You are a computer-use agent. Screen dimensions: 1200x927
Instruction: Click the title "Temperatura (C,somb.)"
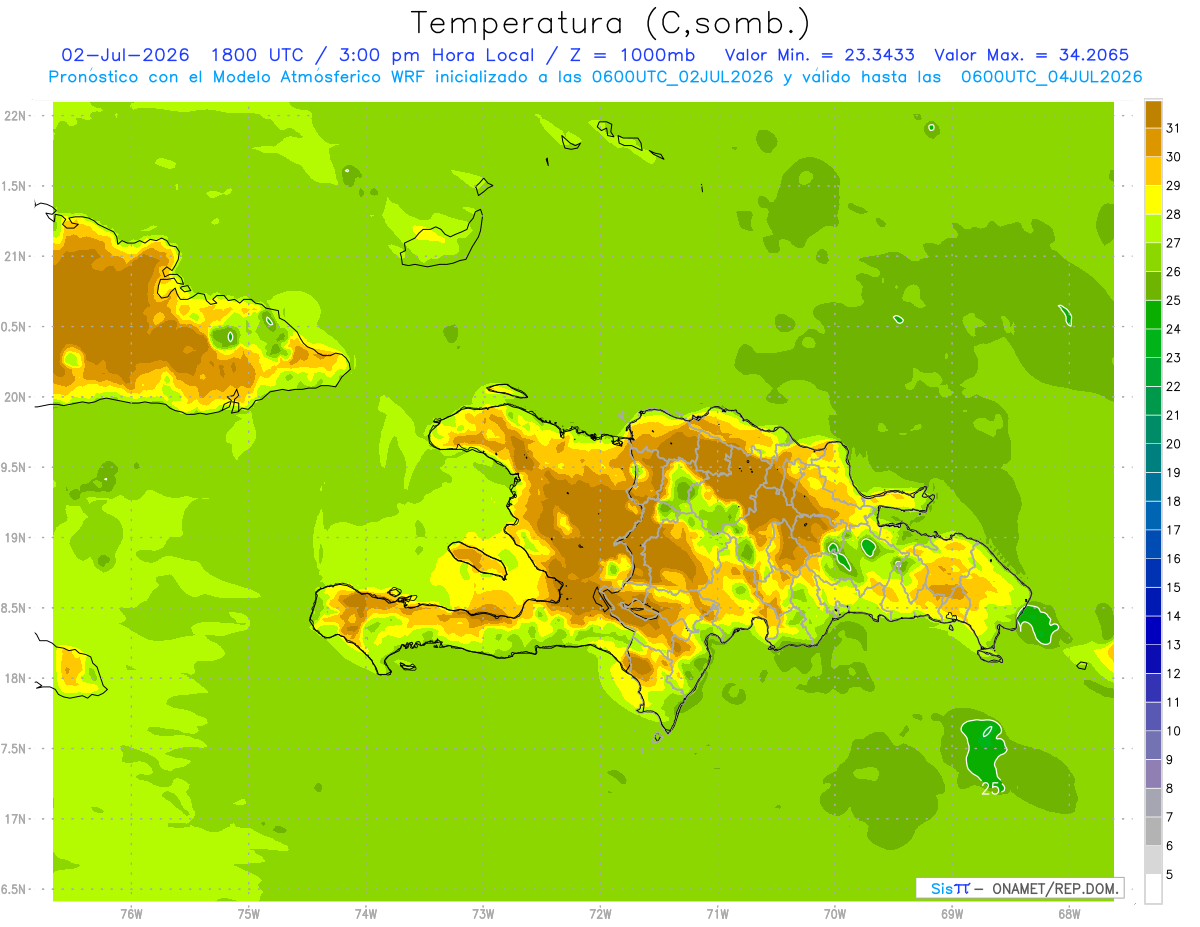click(610, 22)
